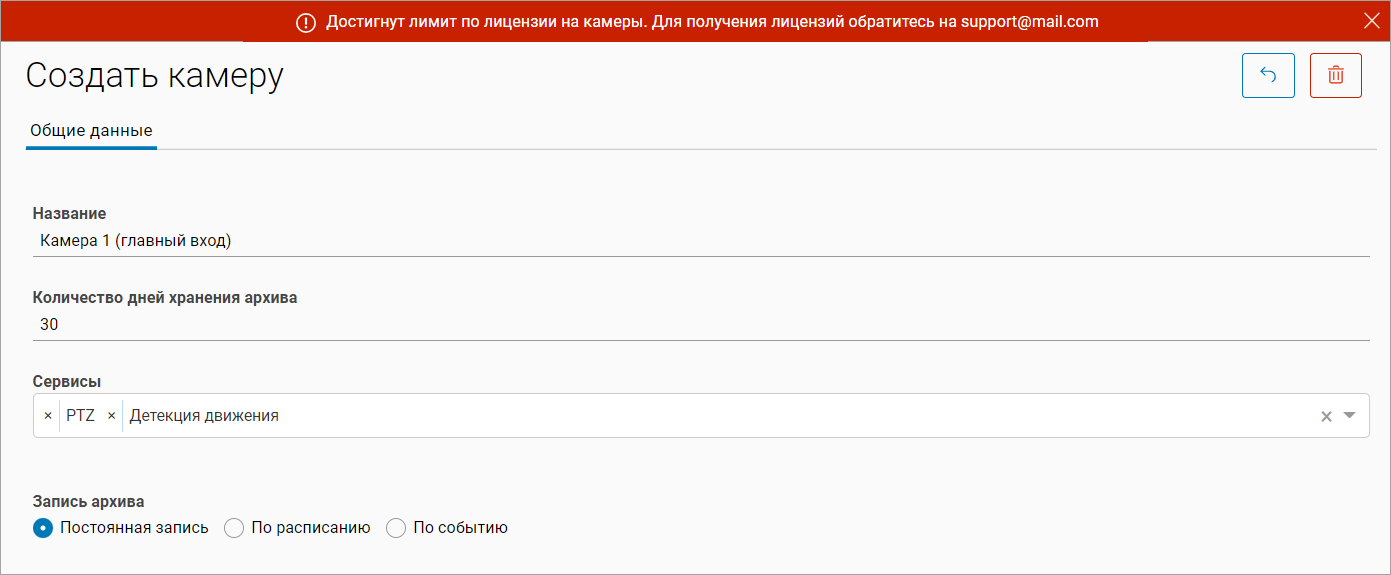Viewport: 1391px width, 575px height.
Task: Dismiss the license limit notification
Action: 1371,21
